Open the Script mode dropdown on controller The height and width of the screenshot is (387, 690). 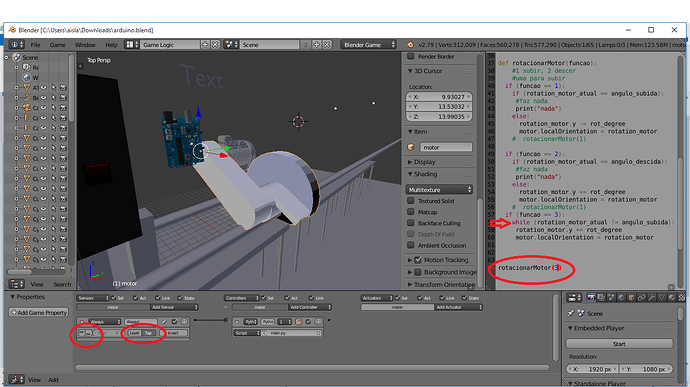point(247,333)
